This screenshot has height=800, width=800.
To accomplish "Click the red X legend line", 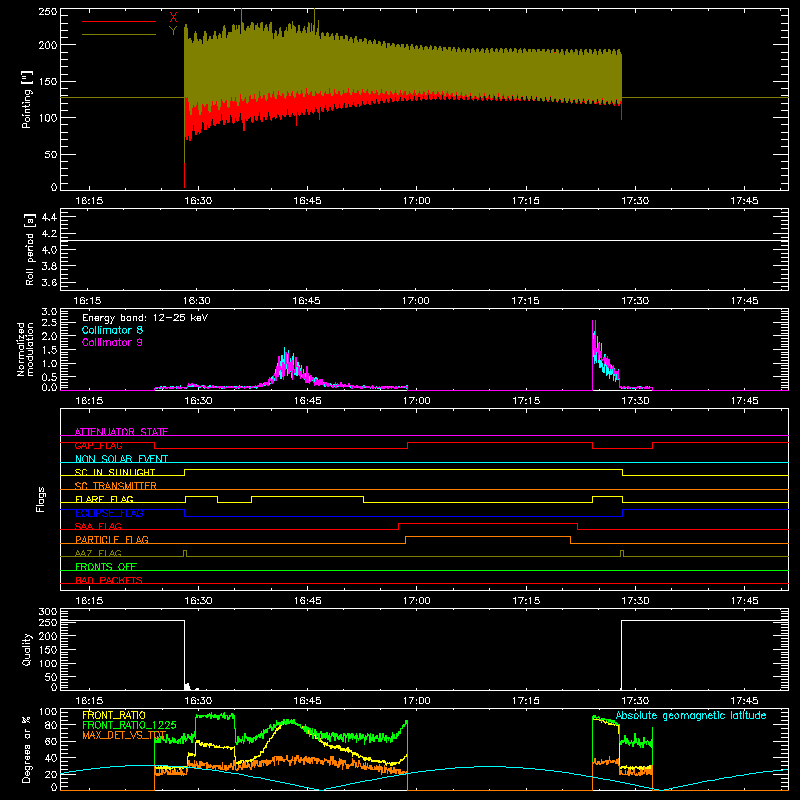I will [119, 21].
